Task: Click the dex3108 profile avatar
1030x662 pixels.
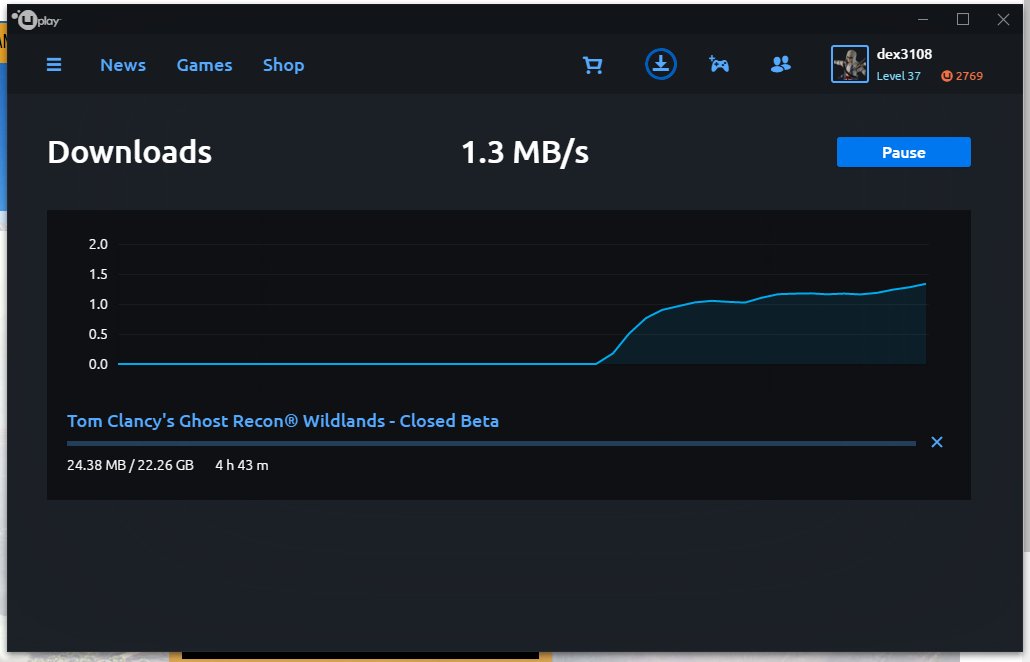Action: (849, 64)
